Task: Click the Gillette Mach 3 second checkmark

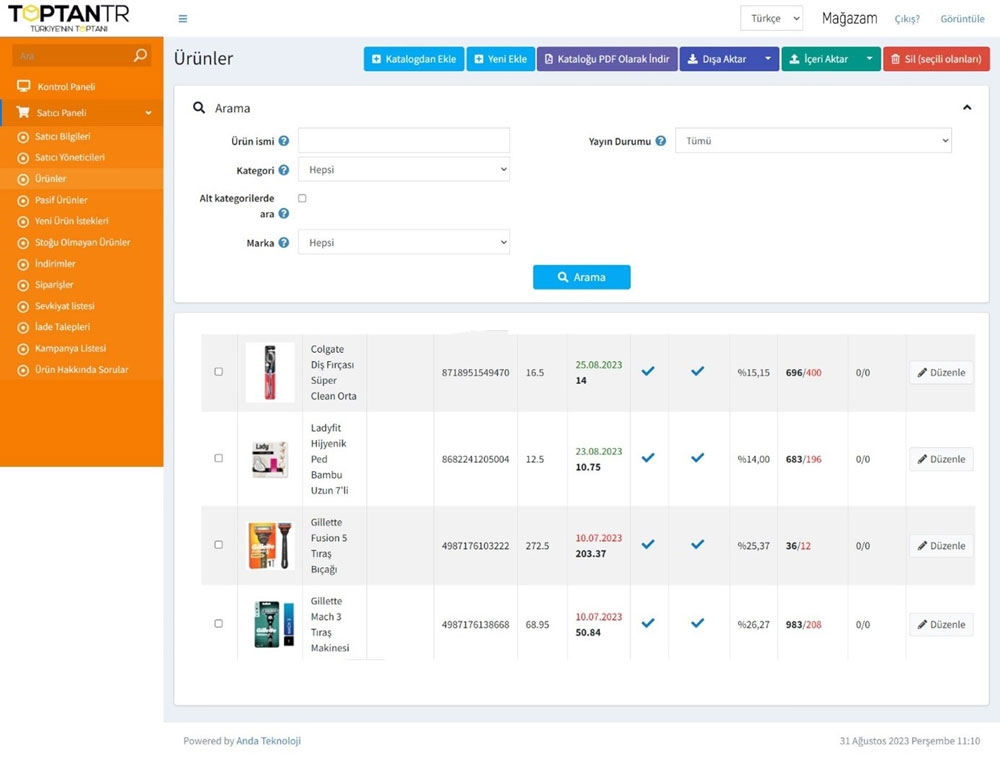Action: point(698,623)
